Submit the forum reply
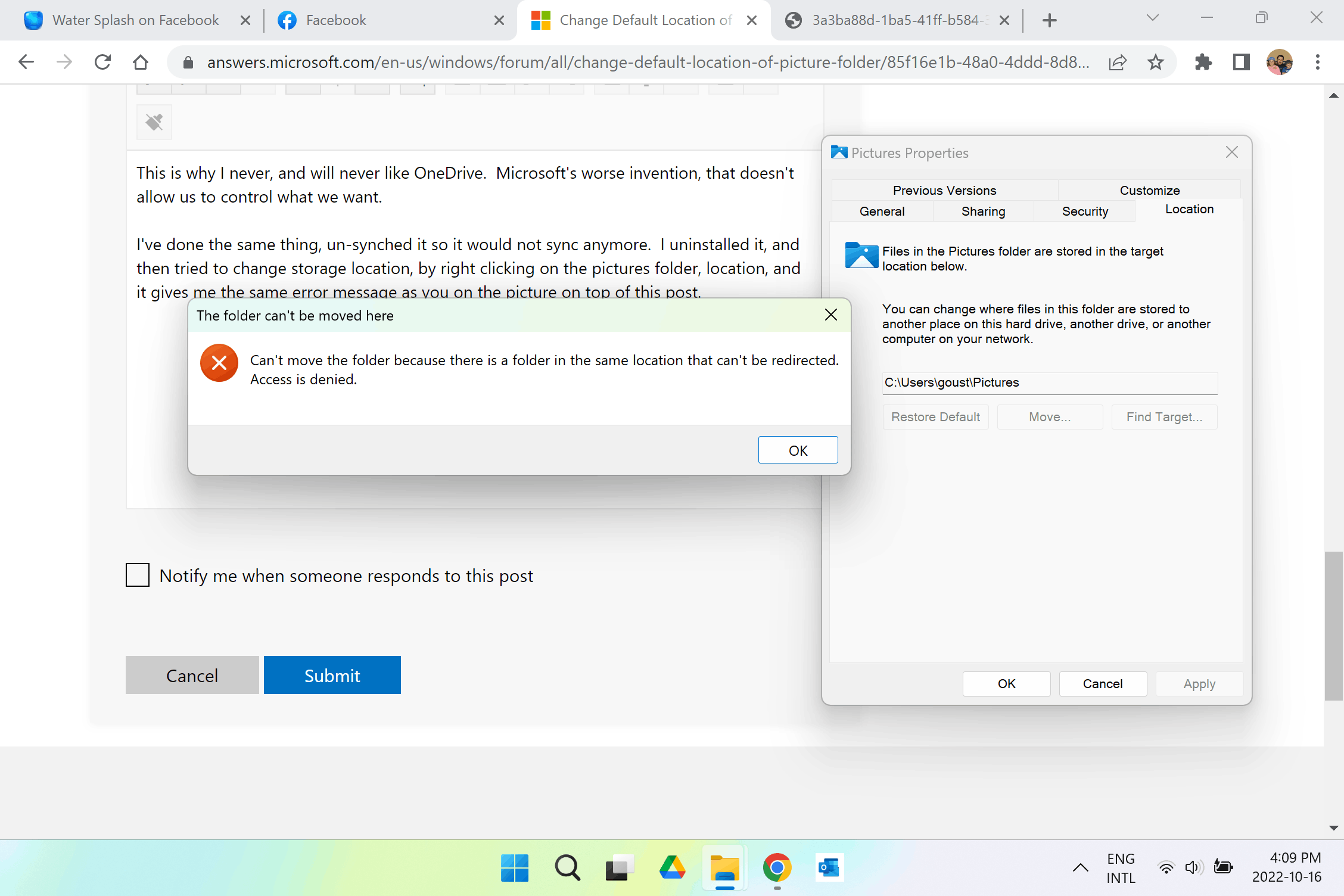This screenshot has height=896, width=1344. pos(332,675)
